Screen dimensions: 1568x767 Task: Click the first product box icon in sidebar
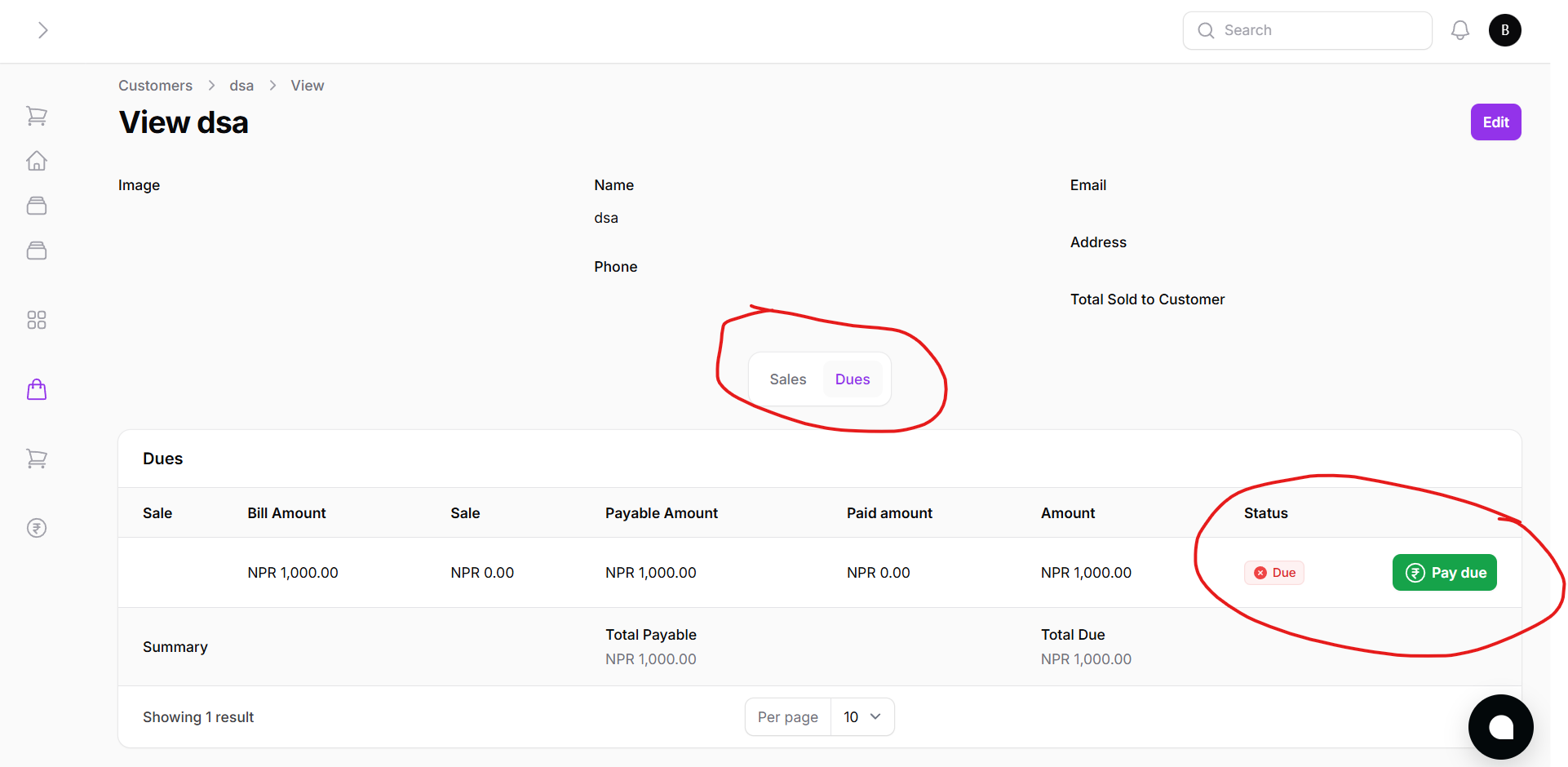[x=37, y=206]
